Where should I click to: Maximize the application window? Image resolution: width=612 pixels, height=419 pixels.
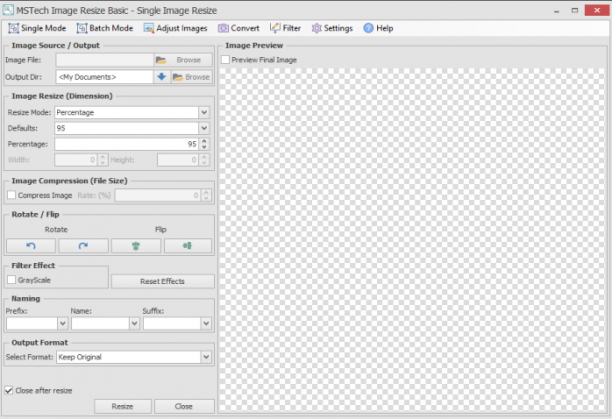point(575,10)
